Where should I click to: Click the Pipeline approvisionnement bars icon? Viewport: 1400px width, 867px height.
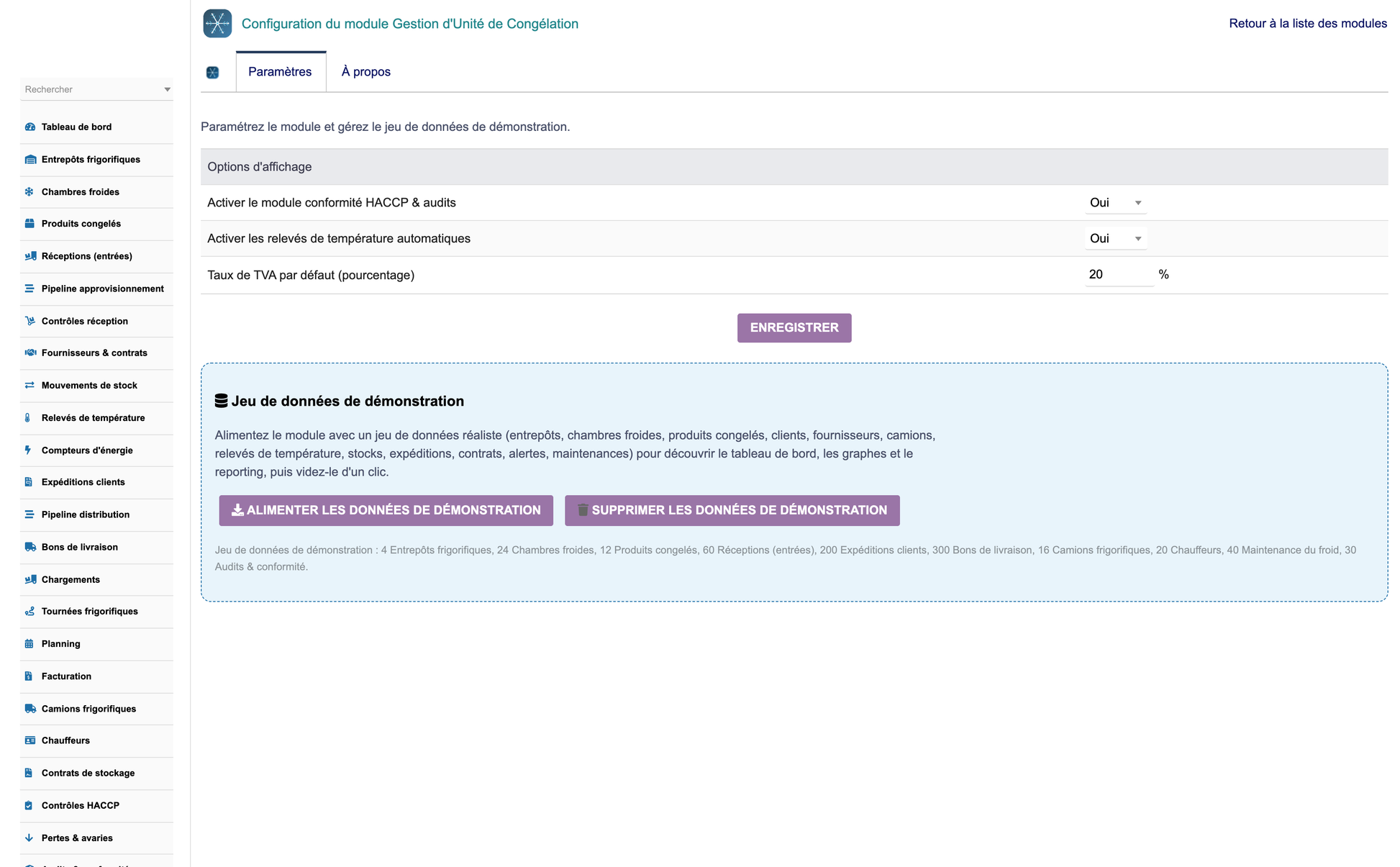29,289
